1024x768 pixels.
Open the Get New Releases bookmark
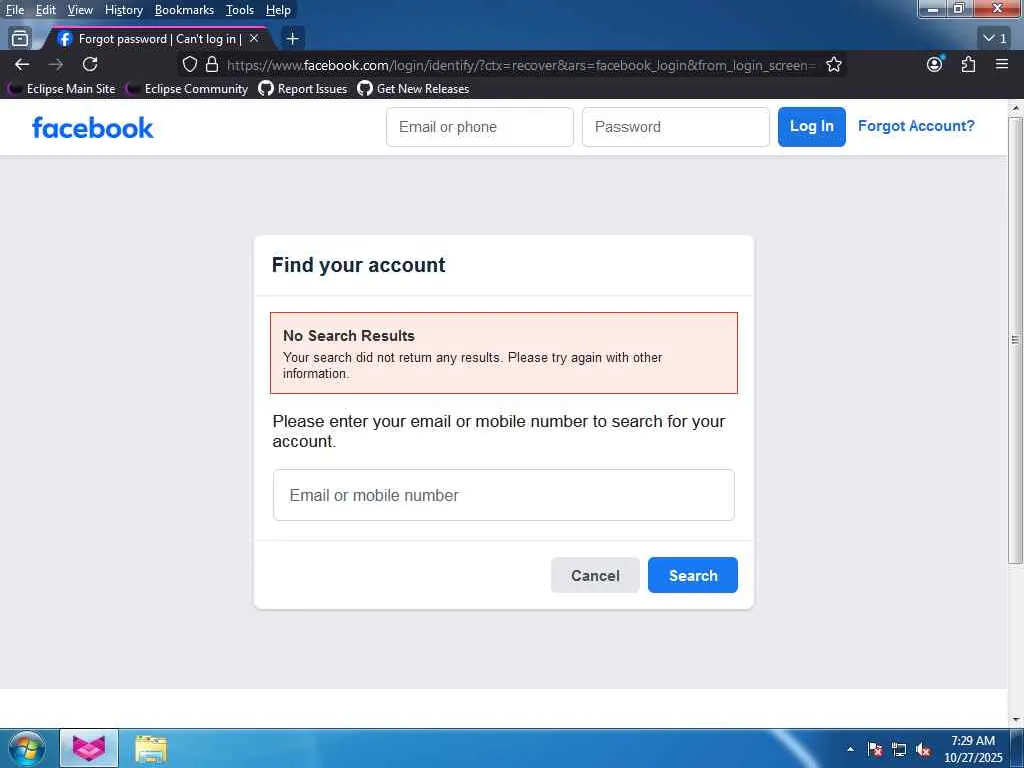[413, 89]
